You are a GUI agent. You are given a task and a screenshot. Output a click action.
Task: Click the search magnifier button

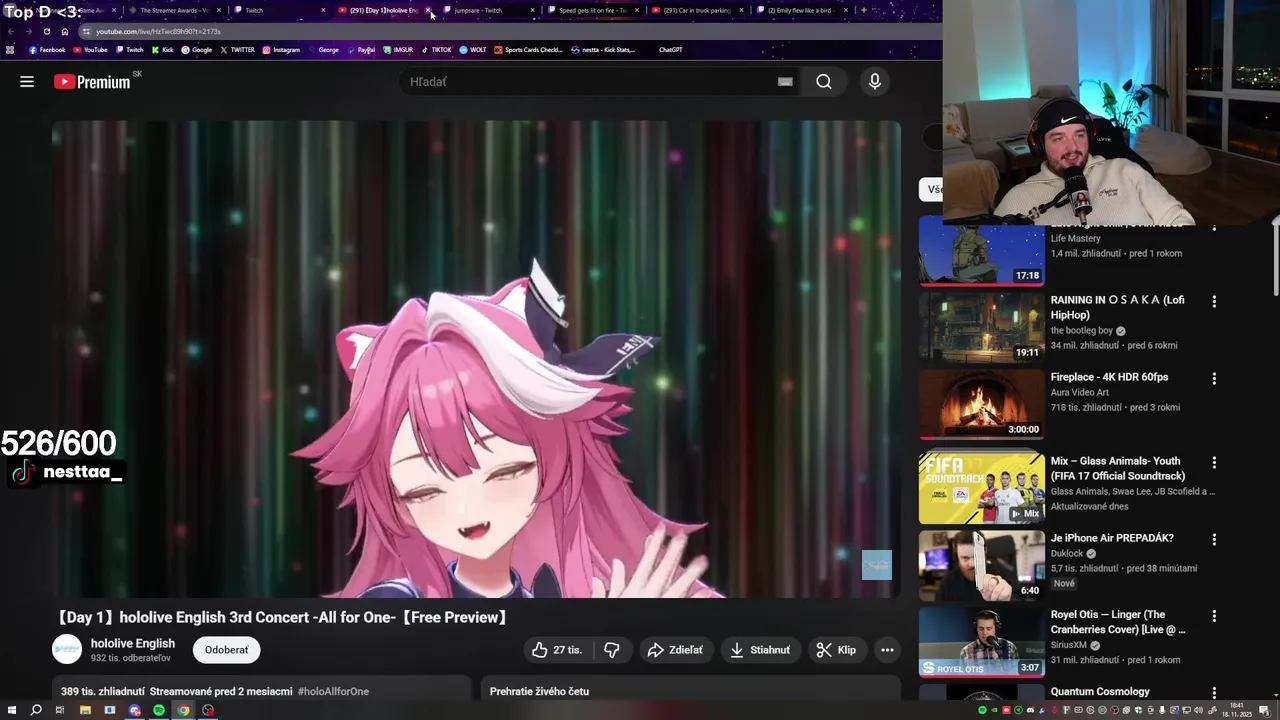pos(824,82)
